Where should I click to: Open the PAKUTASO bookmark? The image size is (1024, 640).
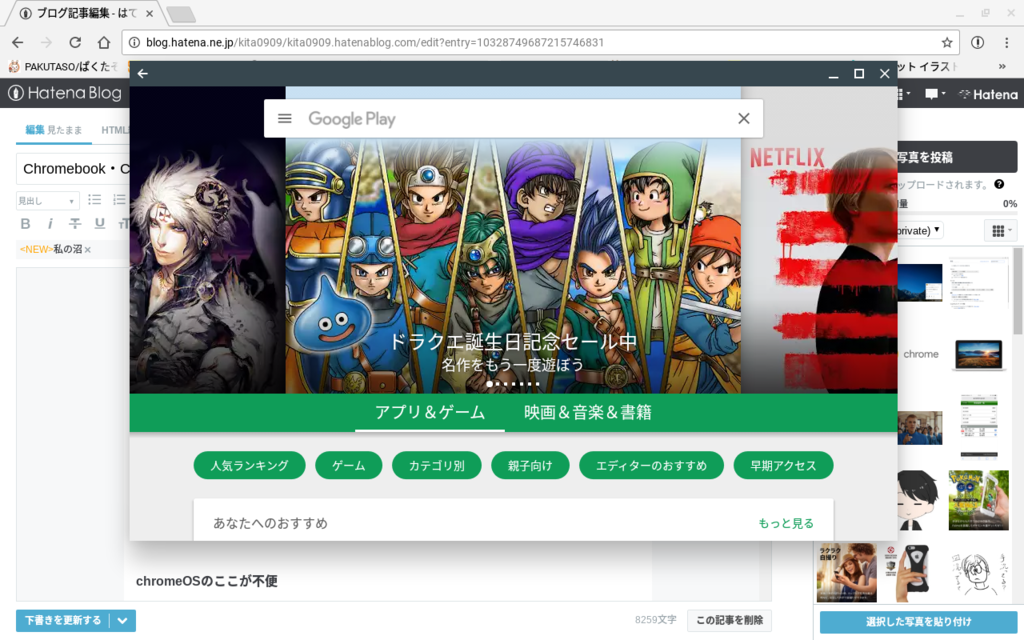[63, 67]
